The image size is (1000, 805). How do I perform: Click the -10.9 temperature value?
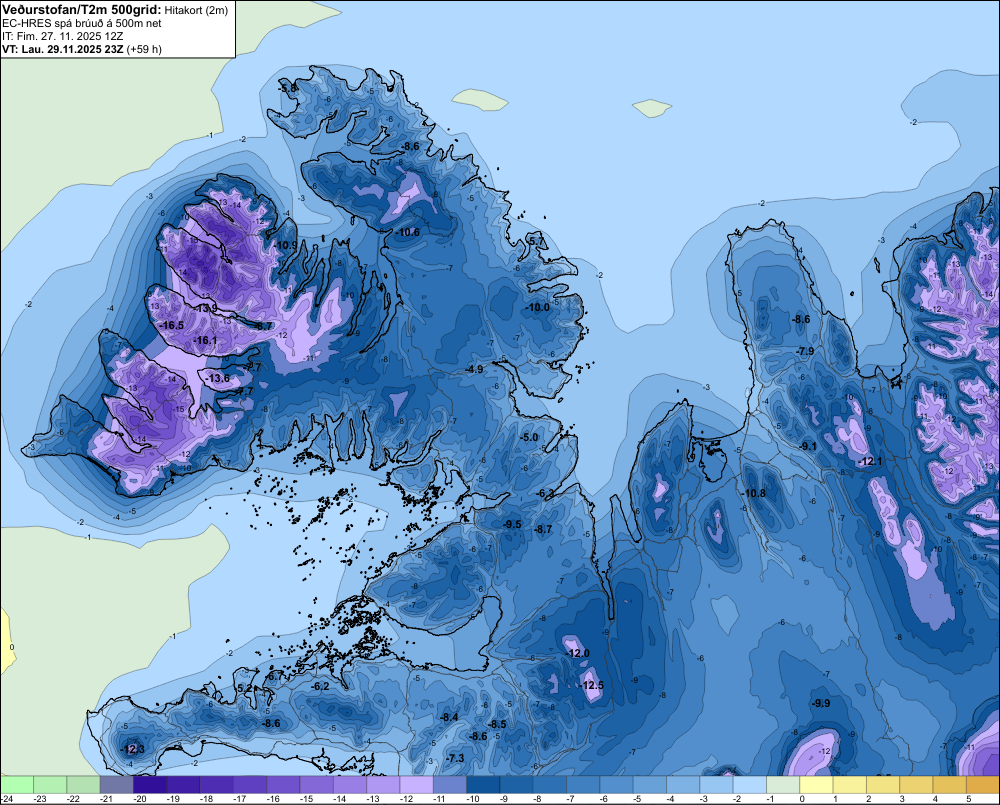click(286, 245)
